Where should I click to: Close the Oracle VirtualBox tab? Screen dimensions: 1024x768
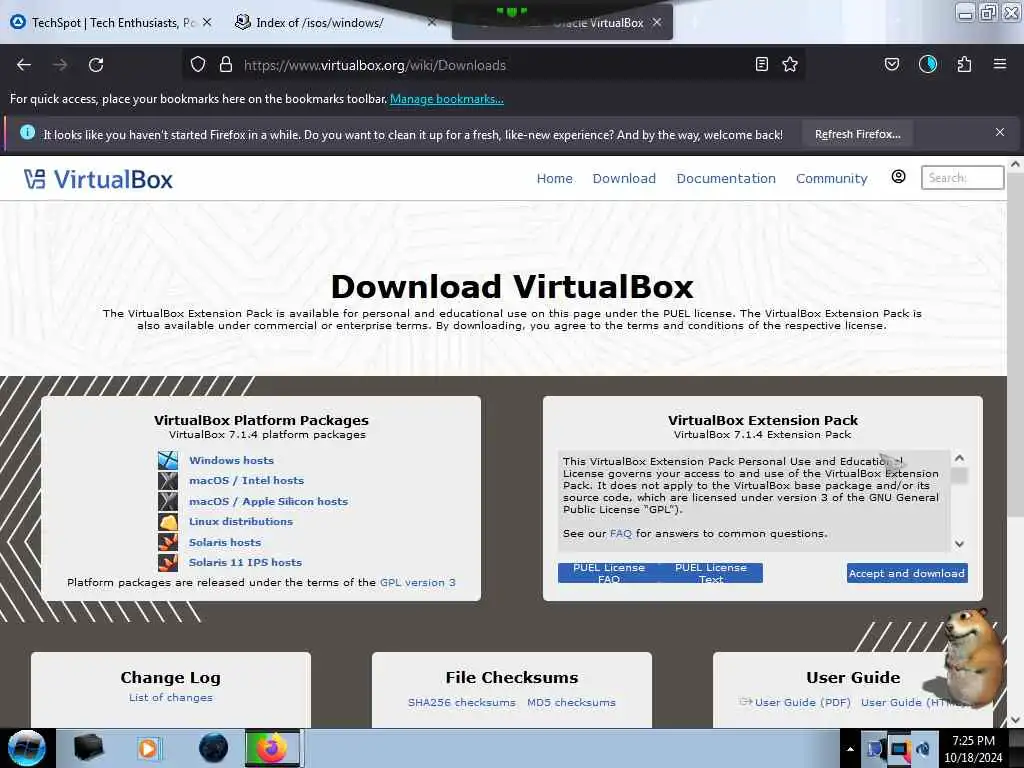point(657,22)
